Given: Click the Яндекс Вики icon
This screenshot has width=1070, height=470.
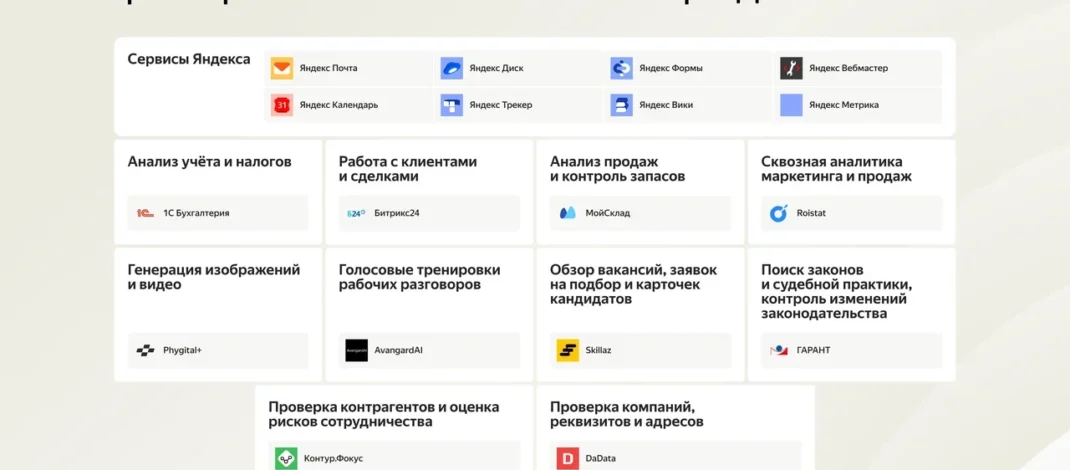Looking at the screenshot, I should click(622, 105).
